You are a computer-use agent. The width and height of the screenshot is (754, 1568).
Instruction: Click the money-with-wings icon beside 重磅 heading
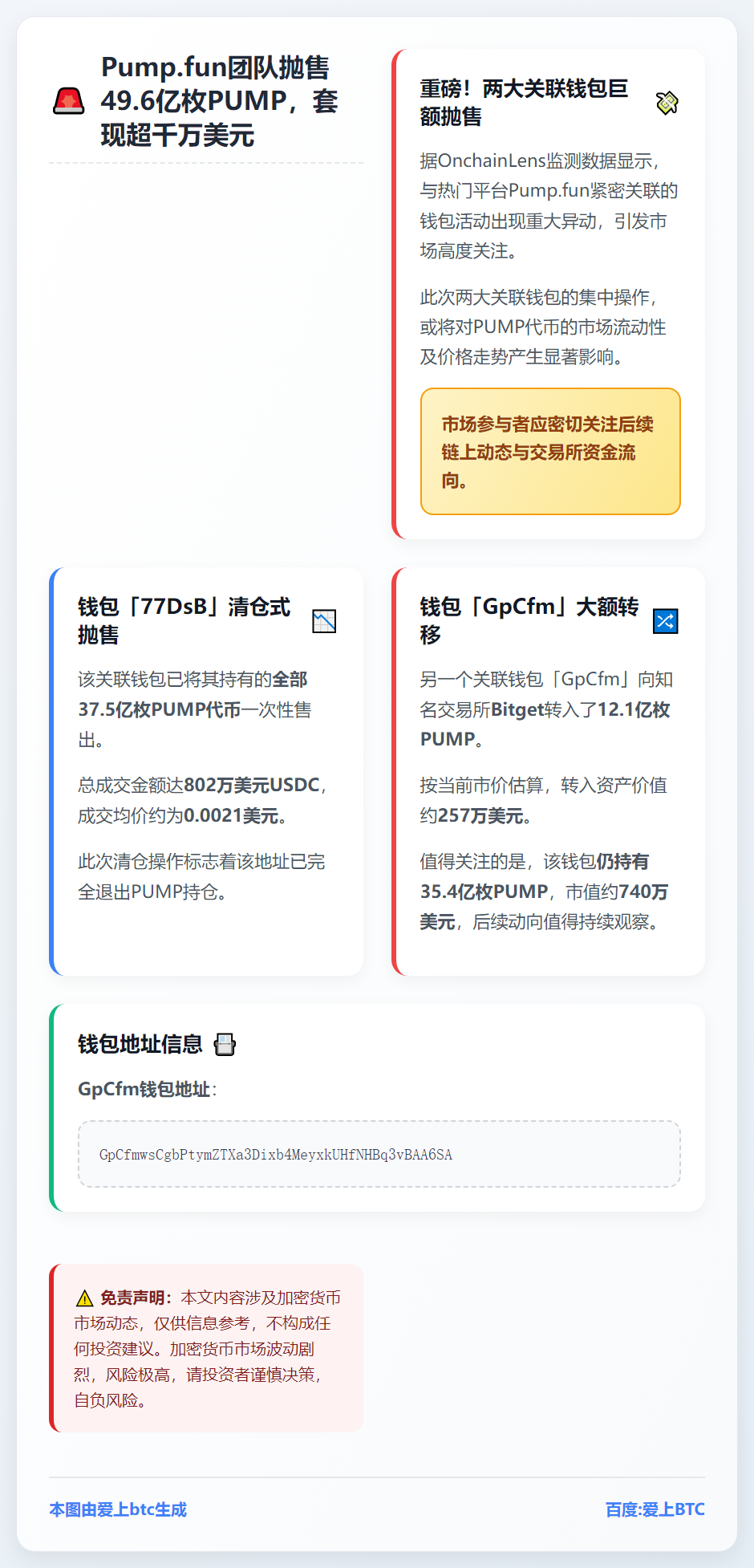(667, 103)
